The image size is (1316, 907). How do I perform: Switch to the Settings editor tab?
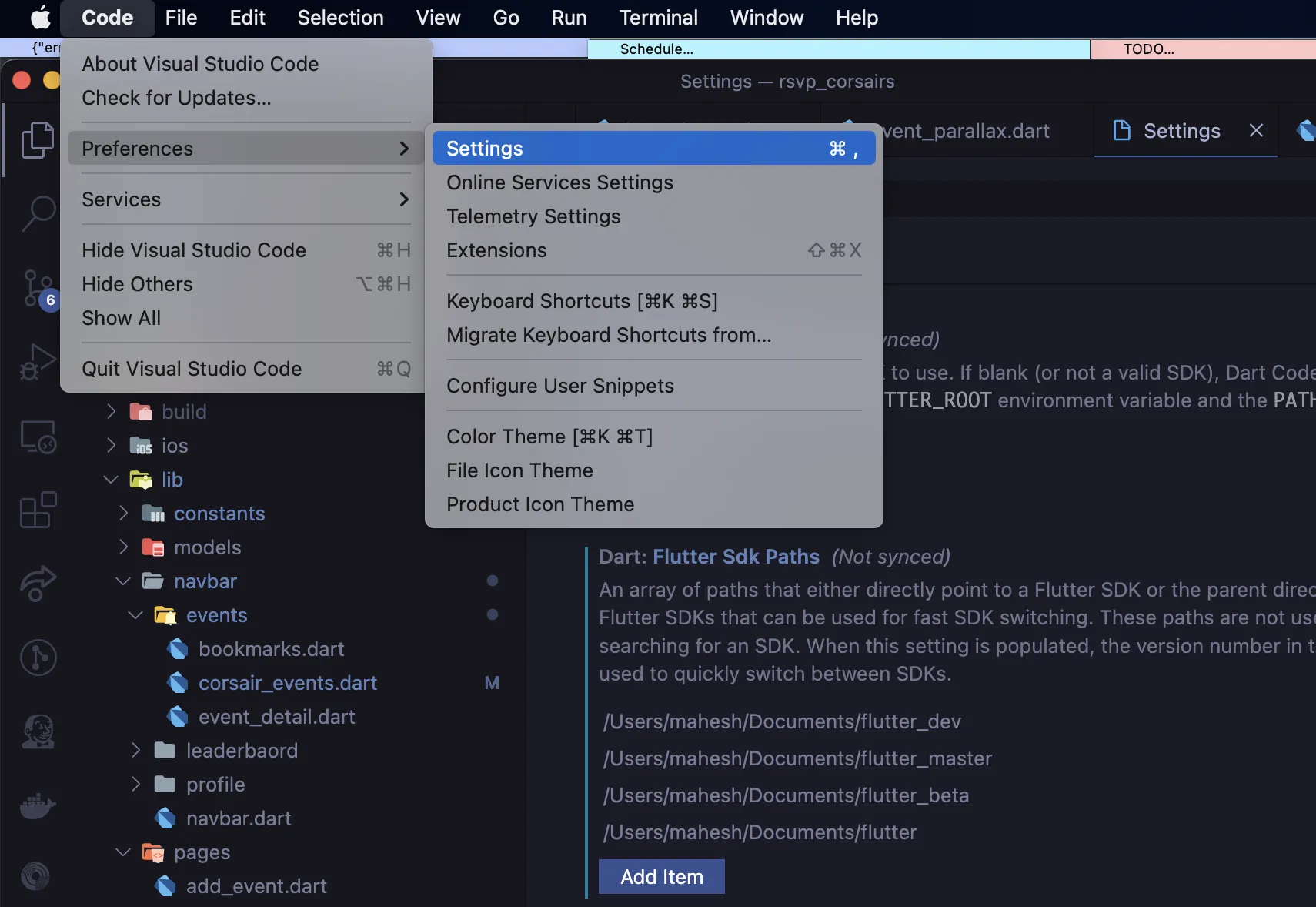tap(1185, 131)
